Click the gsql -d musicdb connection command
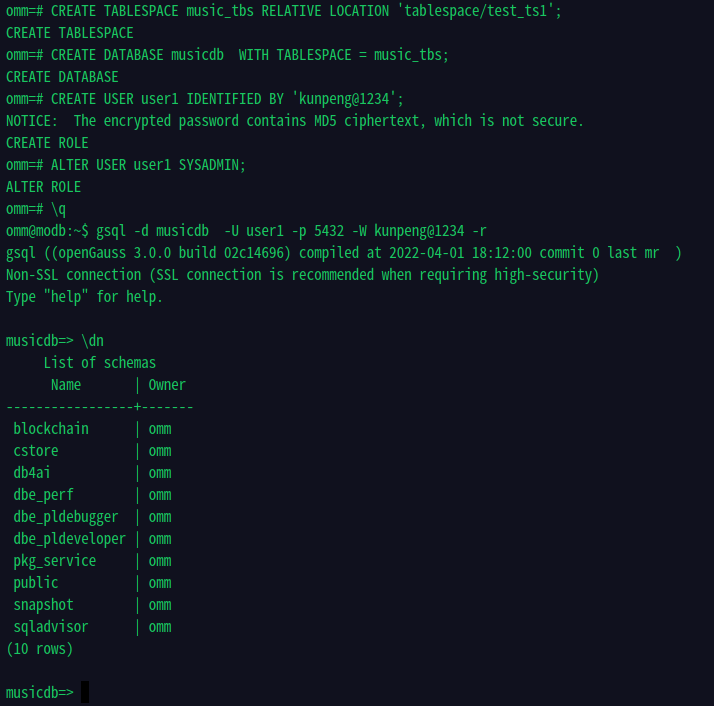Screen dimensions: 714x706 pos(291,231)
